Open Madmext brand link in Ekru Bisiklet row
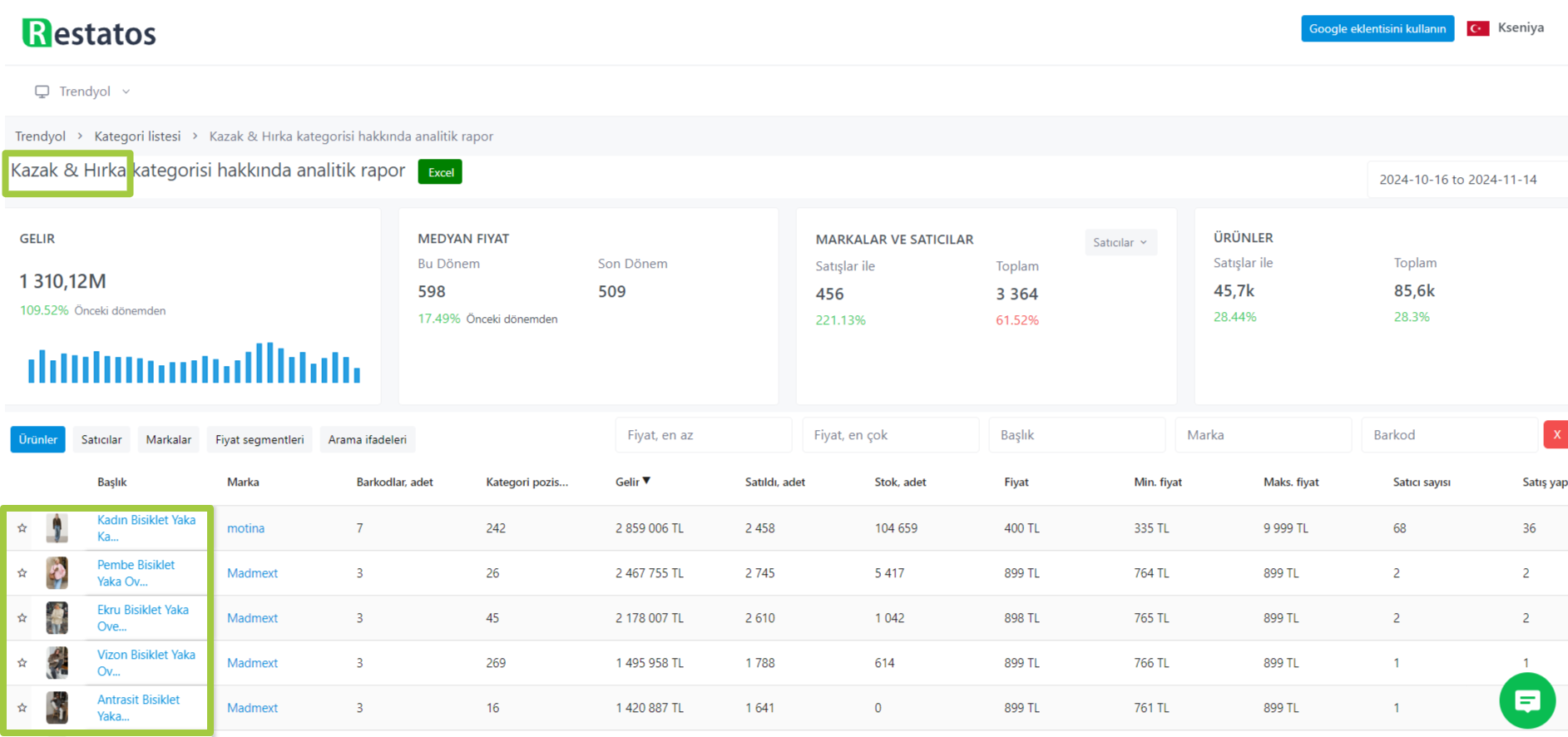Screen dimensions: 1568x737 coord(252,618)
